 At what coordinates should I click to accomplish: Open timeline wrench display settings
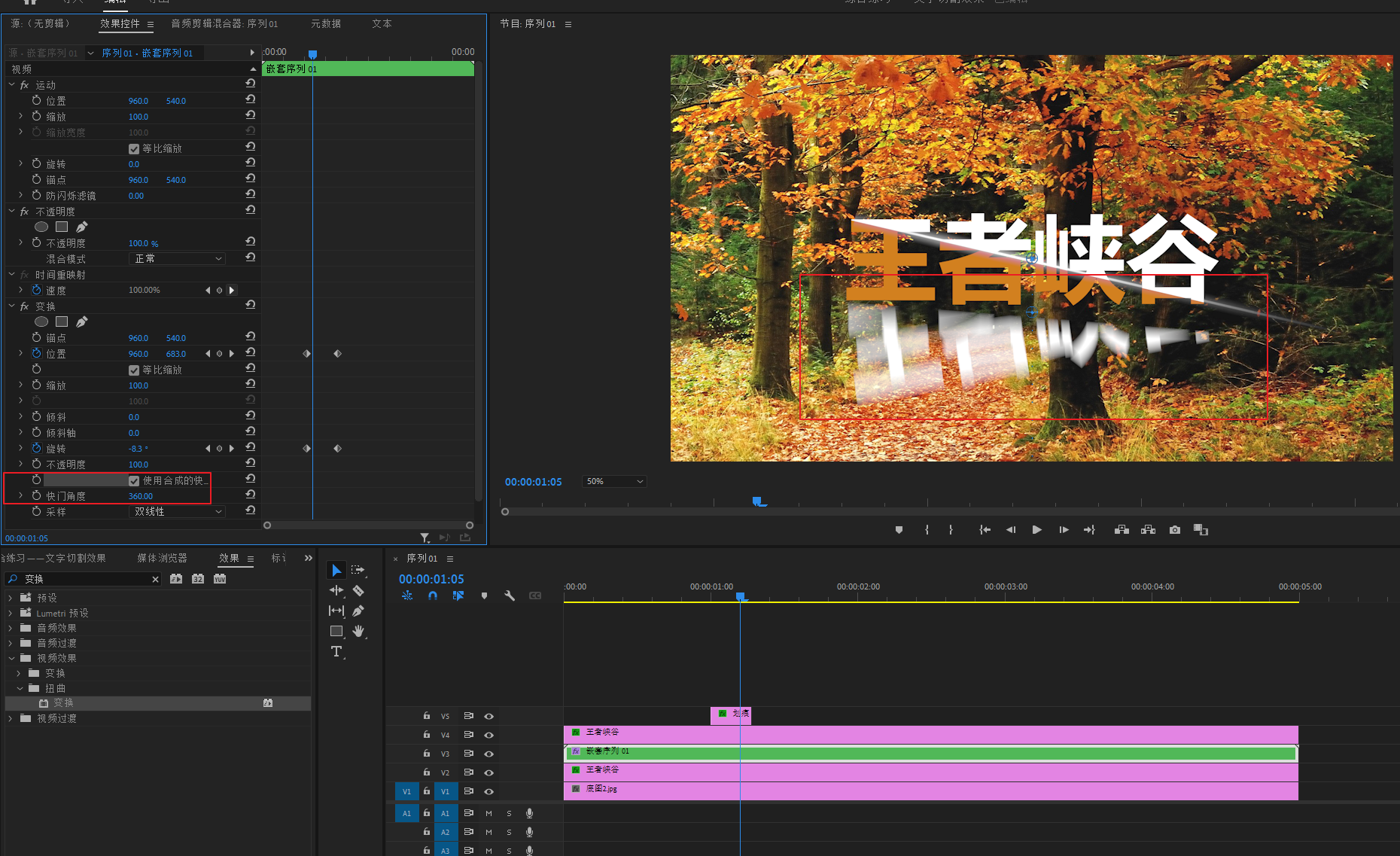pos(510,596)
